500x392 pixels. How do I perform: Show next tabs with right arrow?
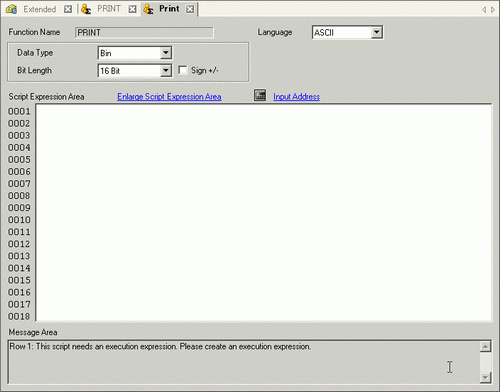point(493,10)
